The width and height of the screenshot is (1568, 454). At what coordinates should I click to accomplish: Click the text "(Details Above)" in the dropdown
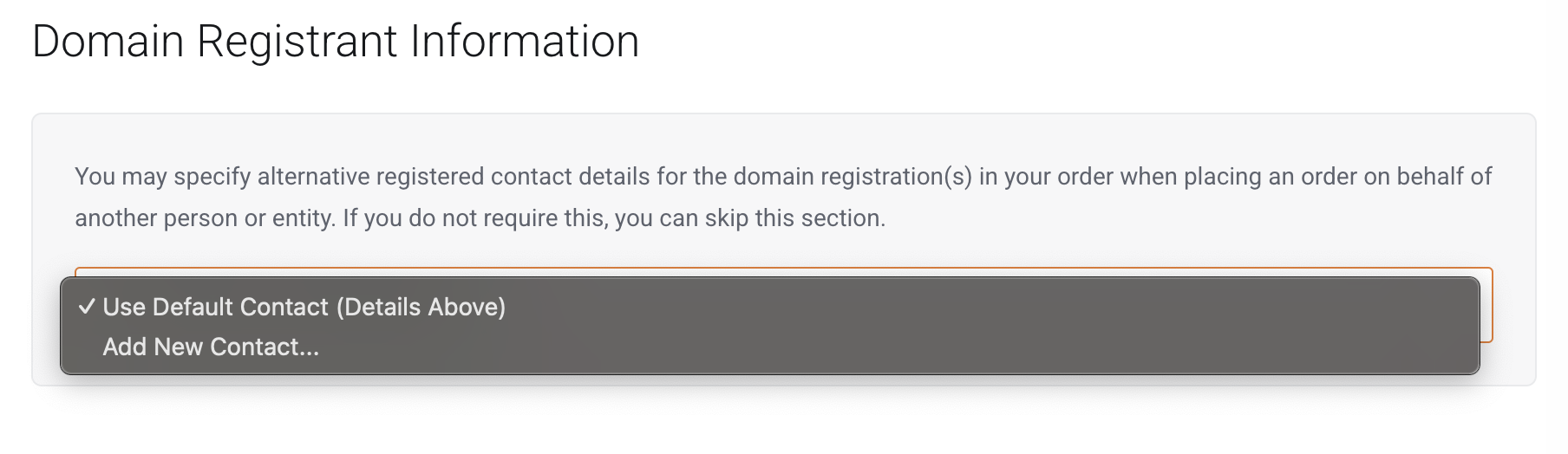(421, 308)
